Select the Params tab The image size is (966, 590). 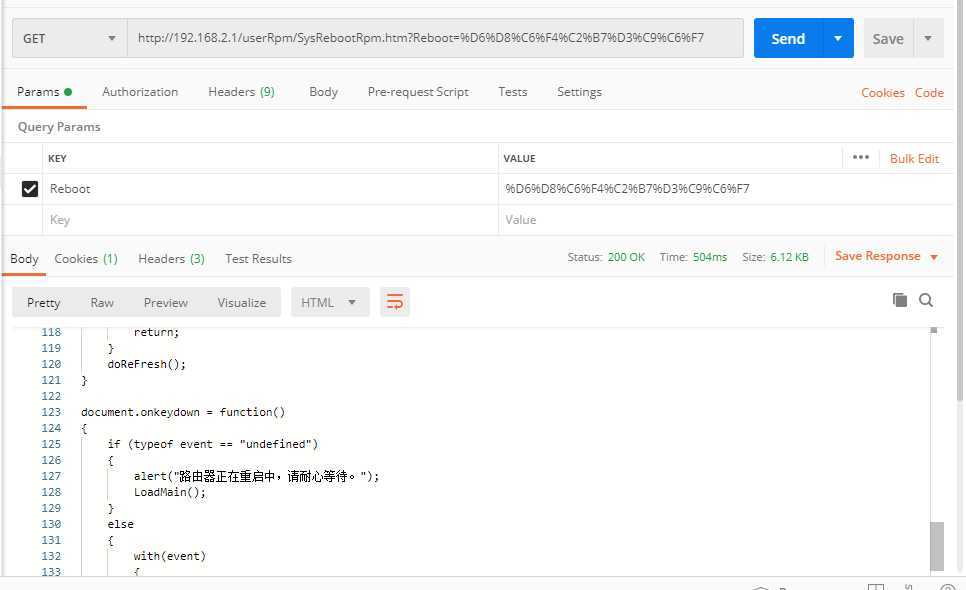[x=44, y=92]
